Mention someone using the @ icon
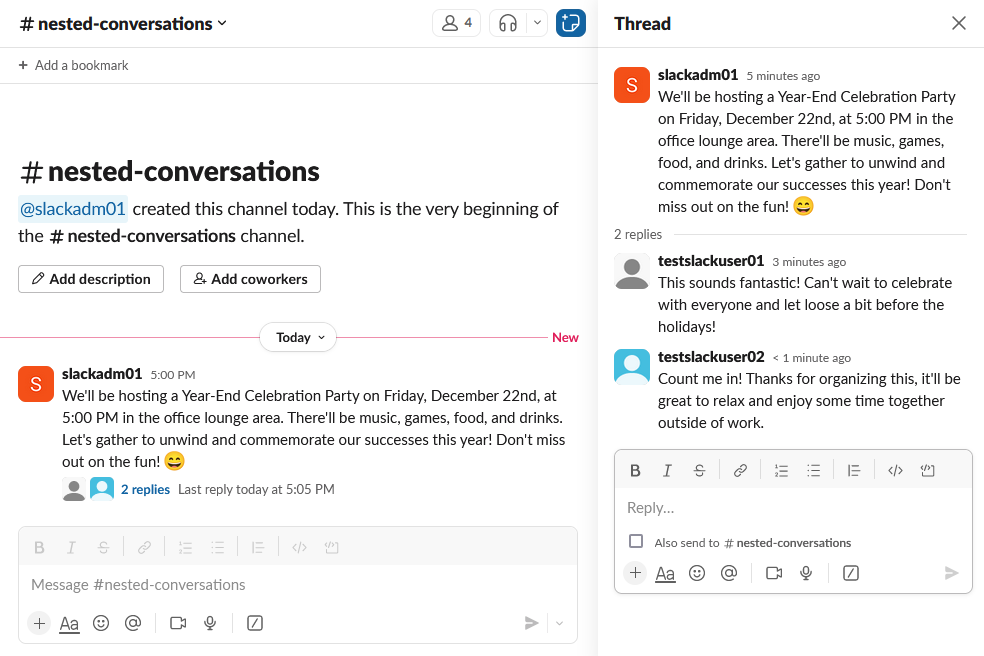This screenshot has height=656, width=984. pos(729,573)
